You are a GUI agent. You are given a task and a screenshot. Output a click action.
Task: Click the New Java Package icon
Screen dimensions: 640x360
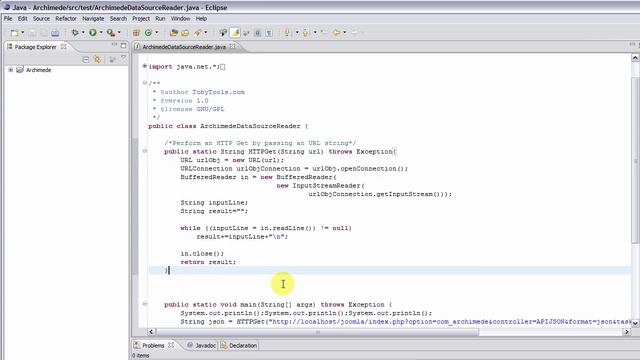136,33
